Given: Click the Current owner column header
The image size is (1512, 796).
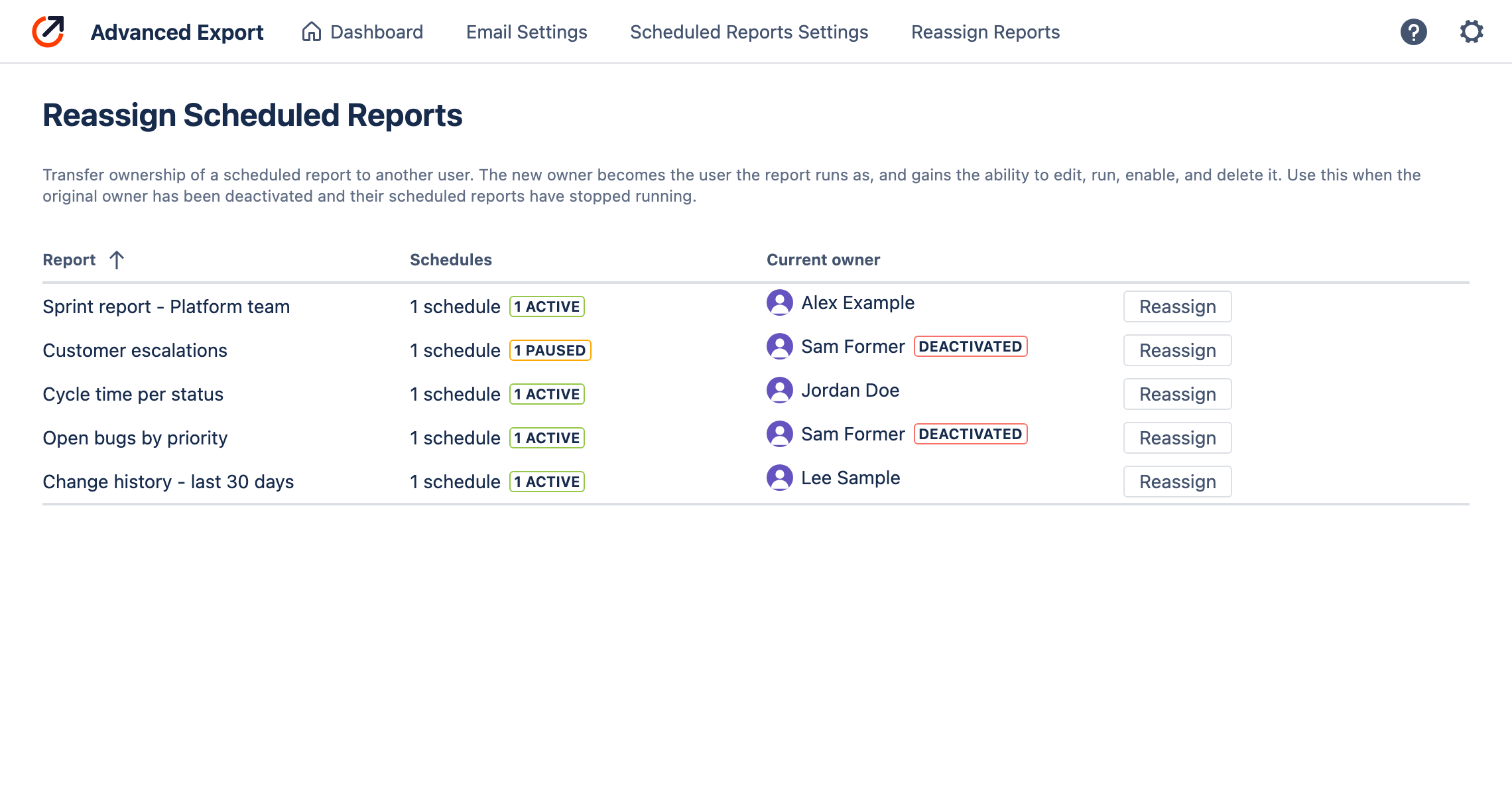Looking at the screenshot, I should point(823,260).
